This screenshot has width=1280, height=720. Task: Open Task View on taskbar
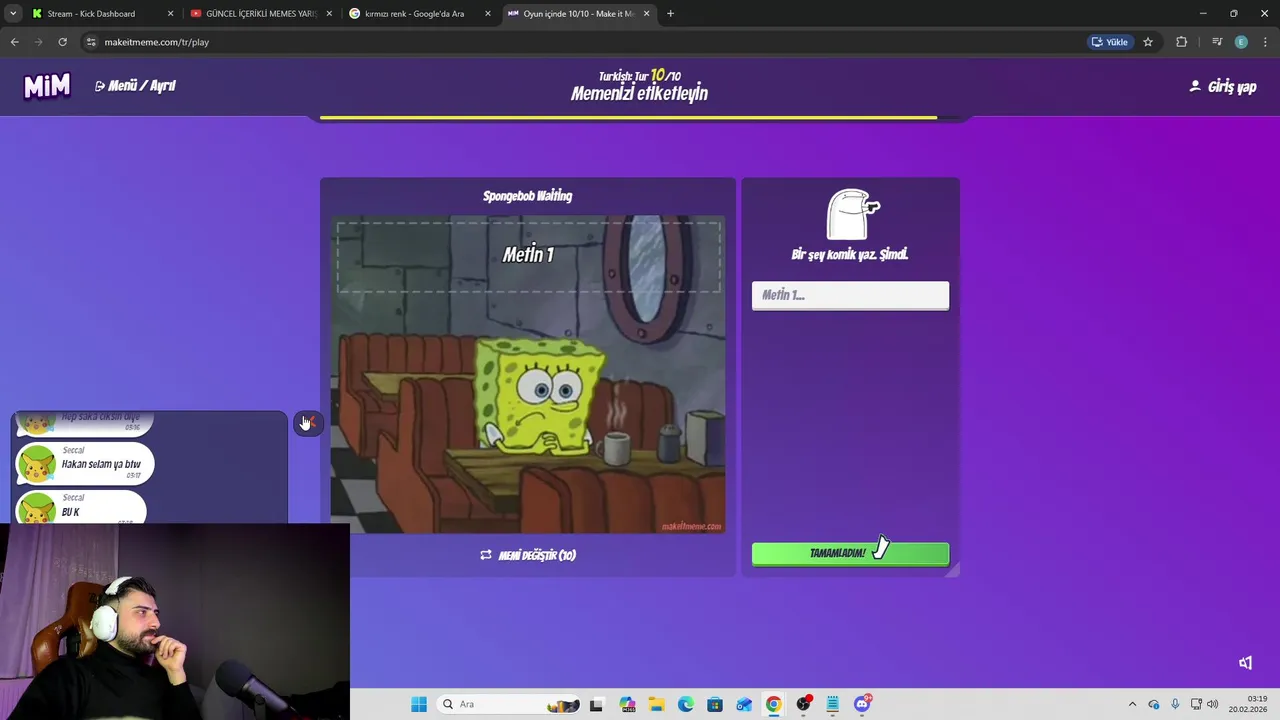pos(597,704)
